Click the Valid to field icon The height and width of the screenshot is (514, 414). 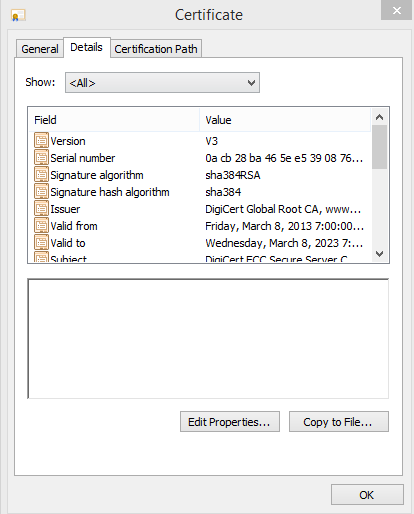[x=41, y=242]
